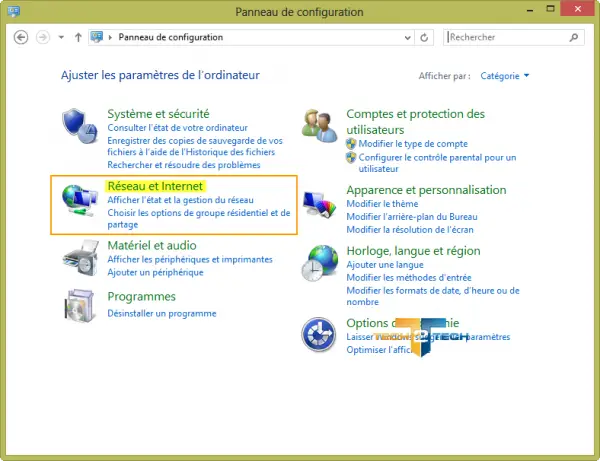Click Modifier les méthodes d'entrée
The height and width of the screenshot is (461, 600).
point(409,277)
